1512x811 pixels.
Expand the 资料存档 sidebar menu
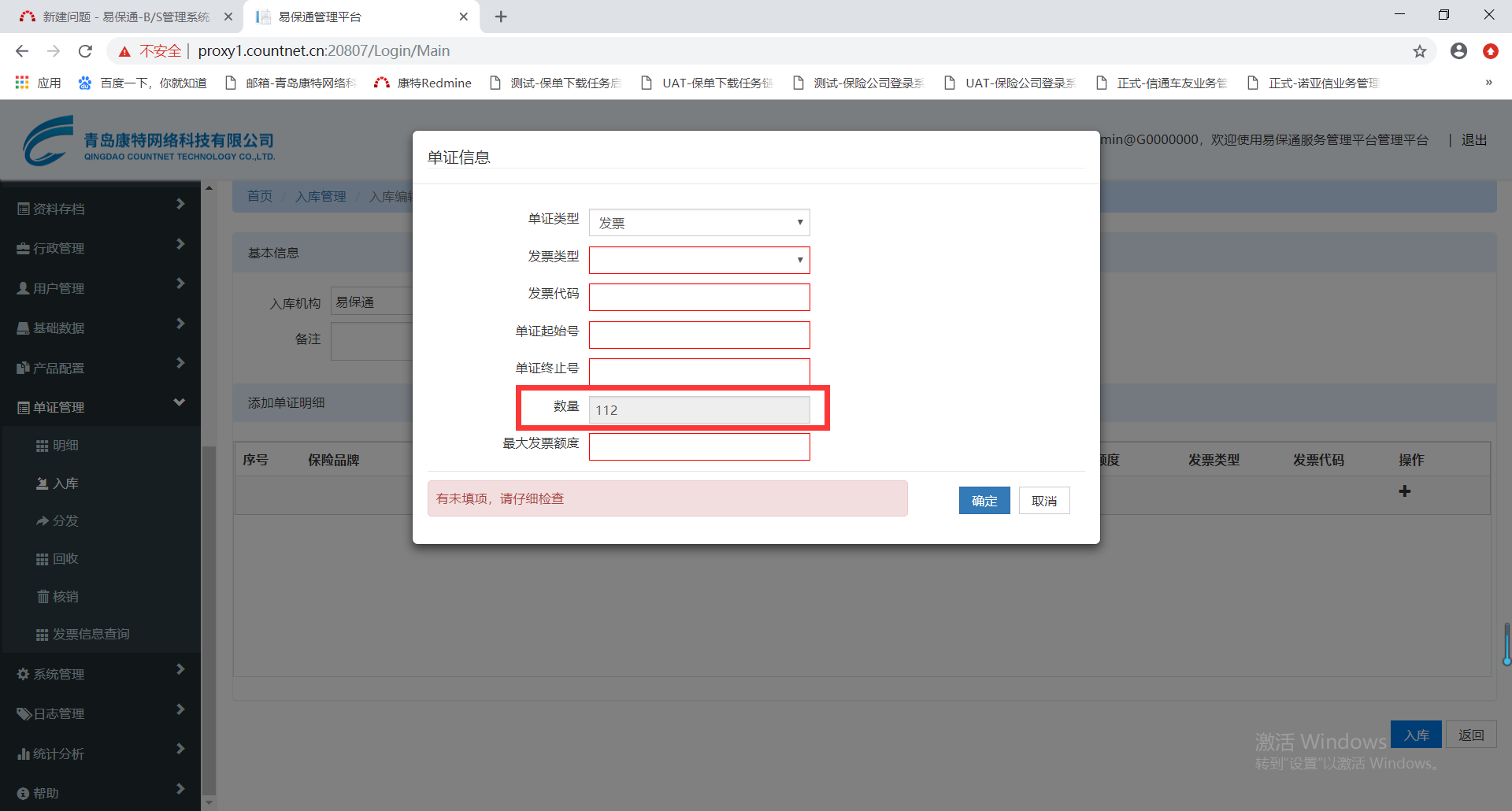(101, 209)
